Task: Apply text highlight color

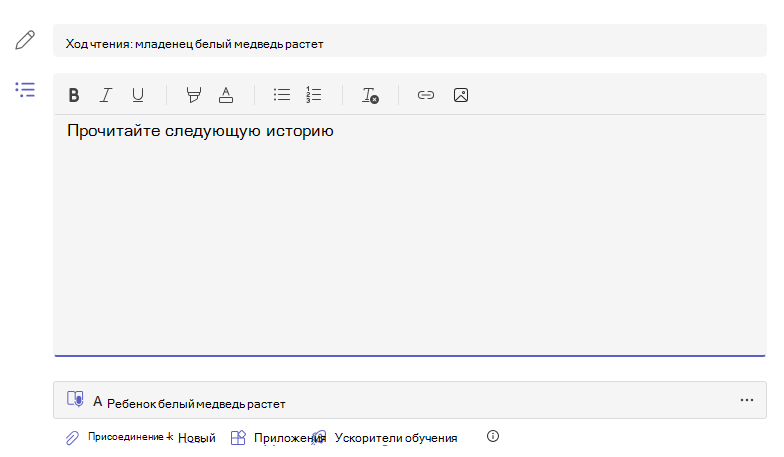Action: tap(194, 95)
